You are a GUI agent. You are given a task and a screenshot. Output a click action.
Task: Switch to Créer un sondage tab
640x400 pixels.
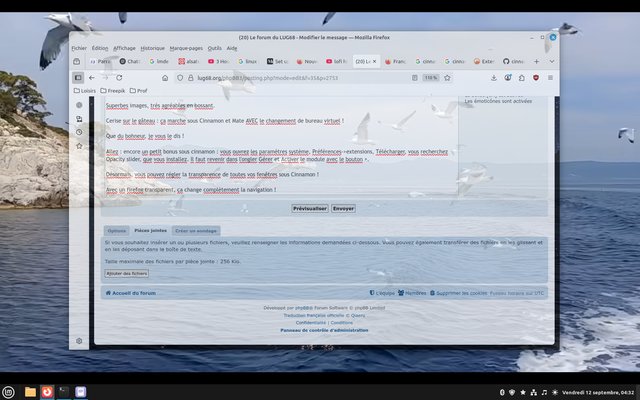pos(194,230)
